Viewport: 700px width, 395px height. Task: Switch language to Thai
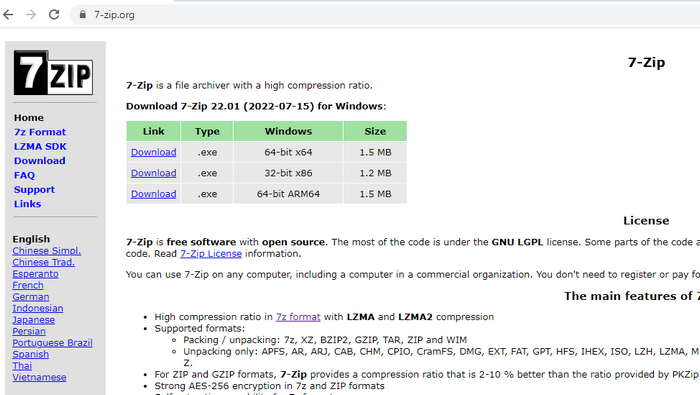coord(22,366)
